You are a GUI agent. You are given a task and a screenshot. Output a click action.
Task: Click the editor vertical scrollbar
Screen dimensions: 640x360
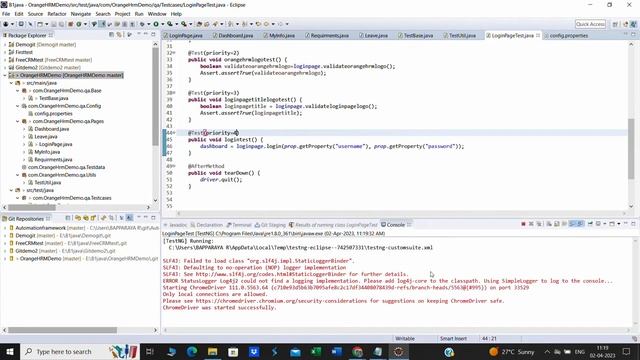[x=631, y=149]
